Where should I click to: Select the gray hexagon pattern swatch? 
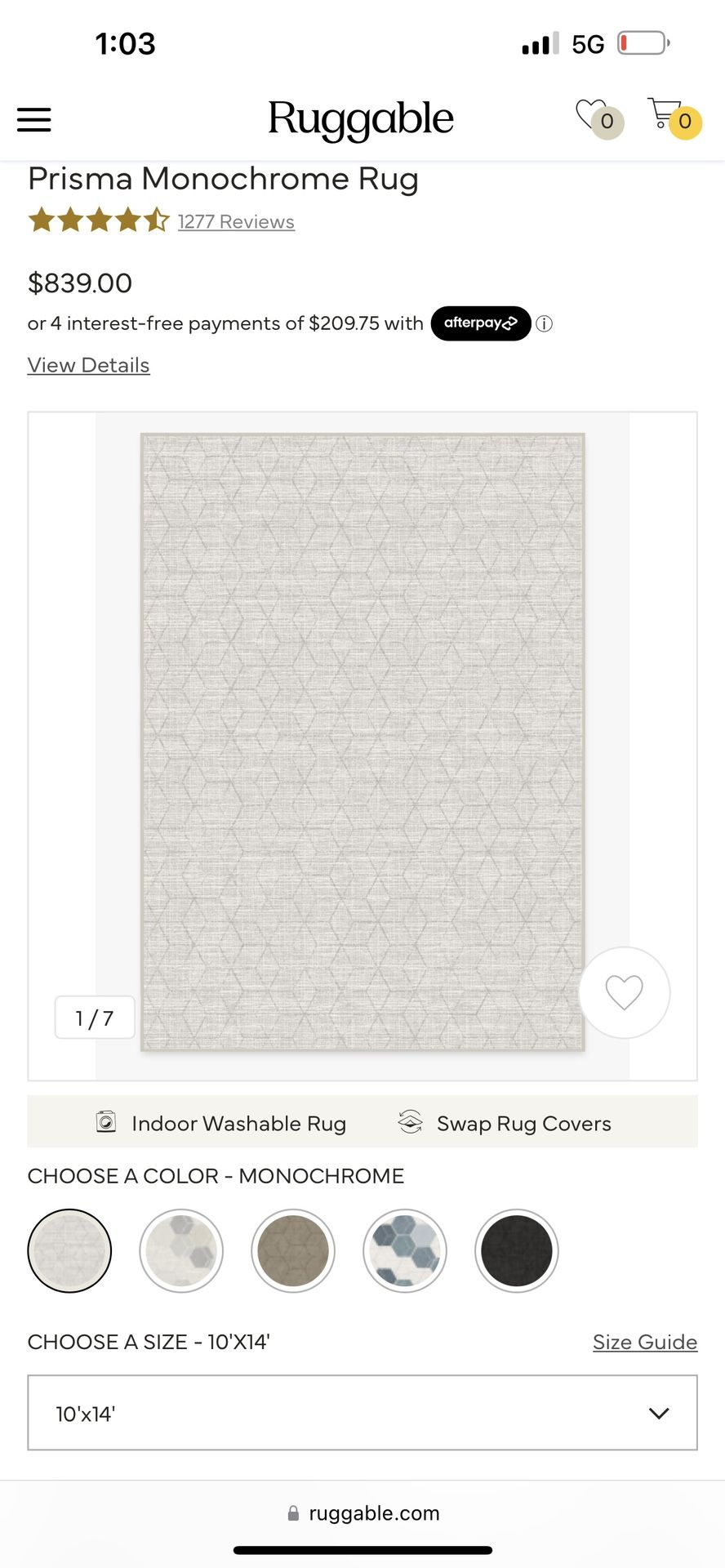pyautogui.click(x=181, y=1250)
